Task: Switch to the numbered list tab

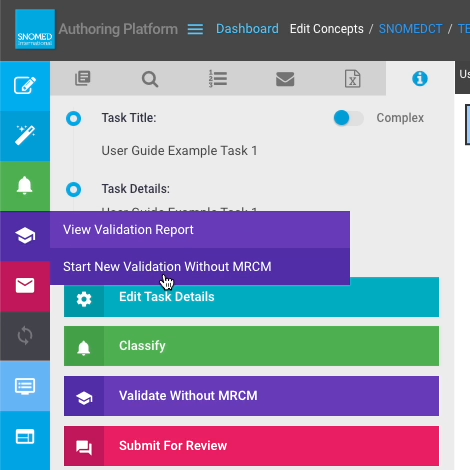Action: (x=218, y=79)
